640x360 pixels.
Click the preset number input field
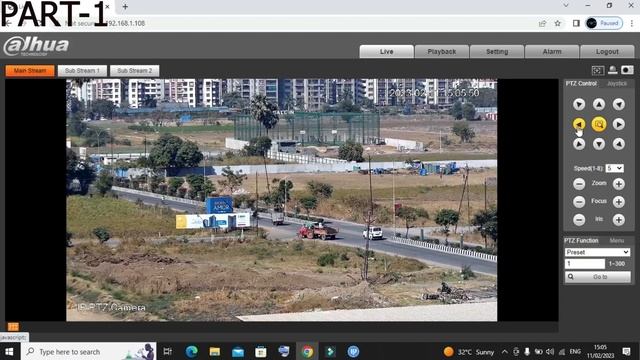click(x=585, y=264)
